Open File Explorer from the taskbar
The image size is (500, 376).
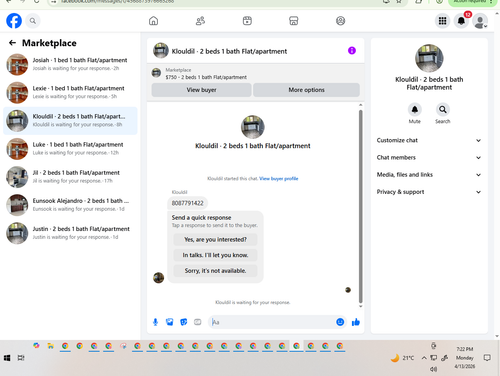coord(51,346)
